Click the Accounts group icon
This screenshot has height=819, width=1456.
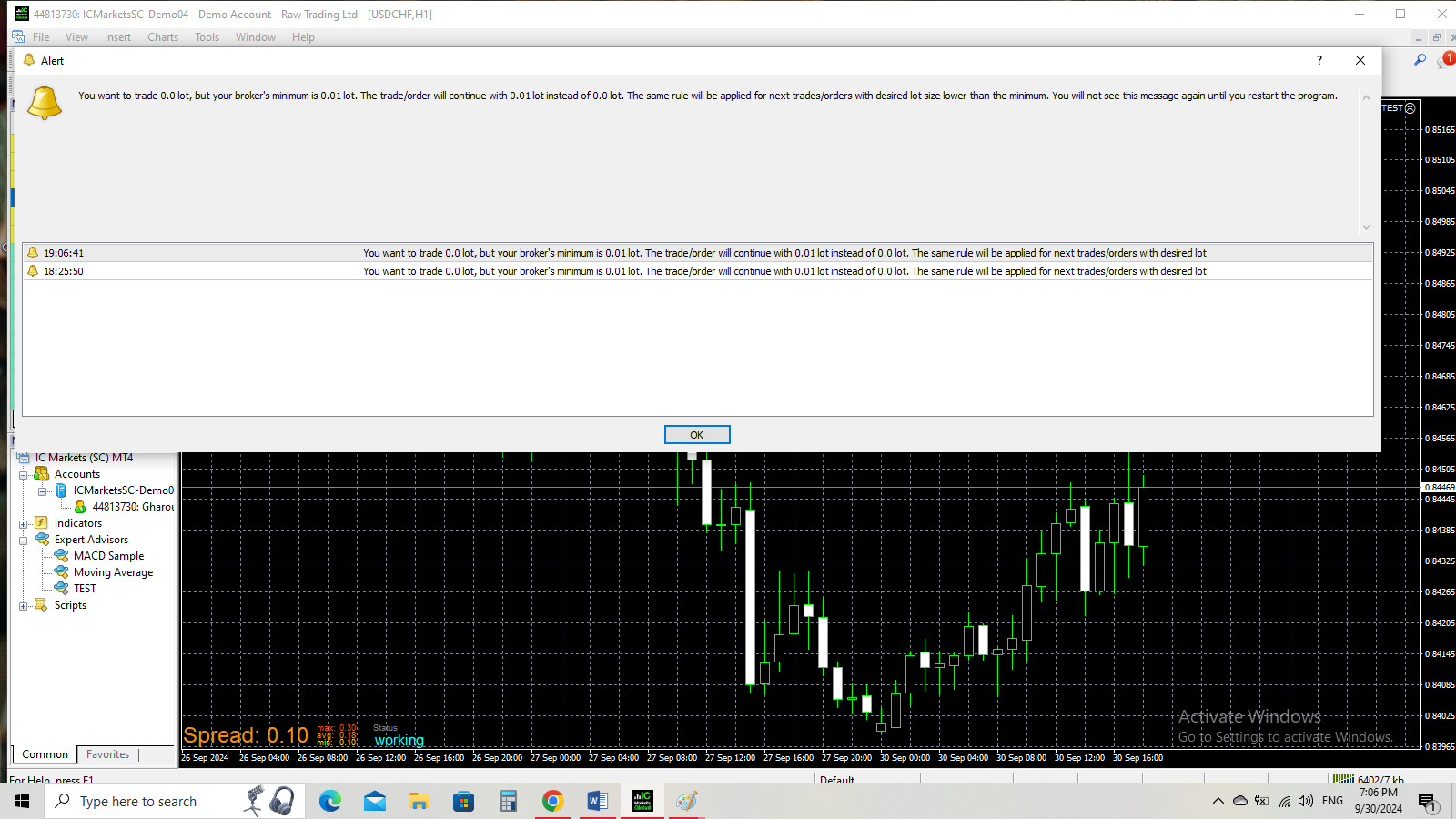coord(42,474)
